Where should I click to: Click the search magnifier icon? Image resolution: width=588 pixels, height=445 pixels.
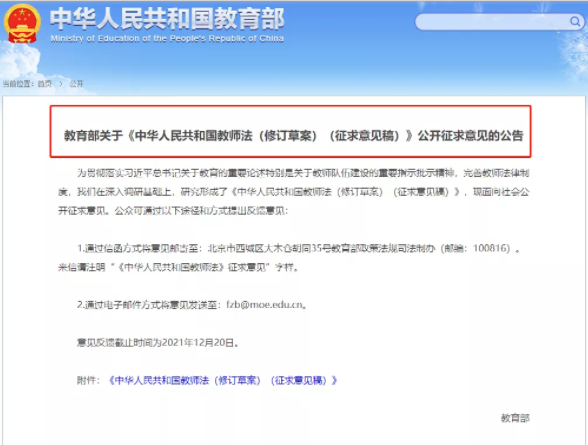(x=575, y=22)
